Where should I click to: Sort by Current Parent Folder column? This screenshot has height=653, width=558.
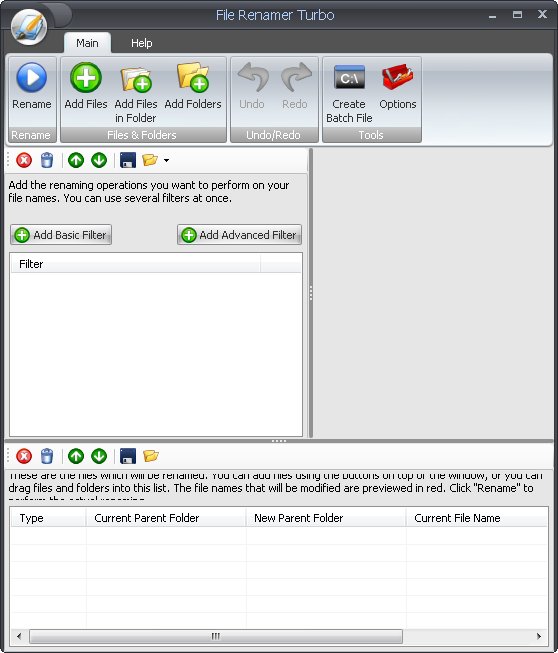click(x=166, y=518)
